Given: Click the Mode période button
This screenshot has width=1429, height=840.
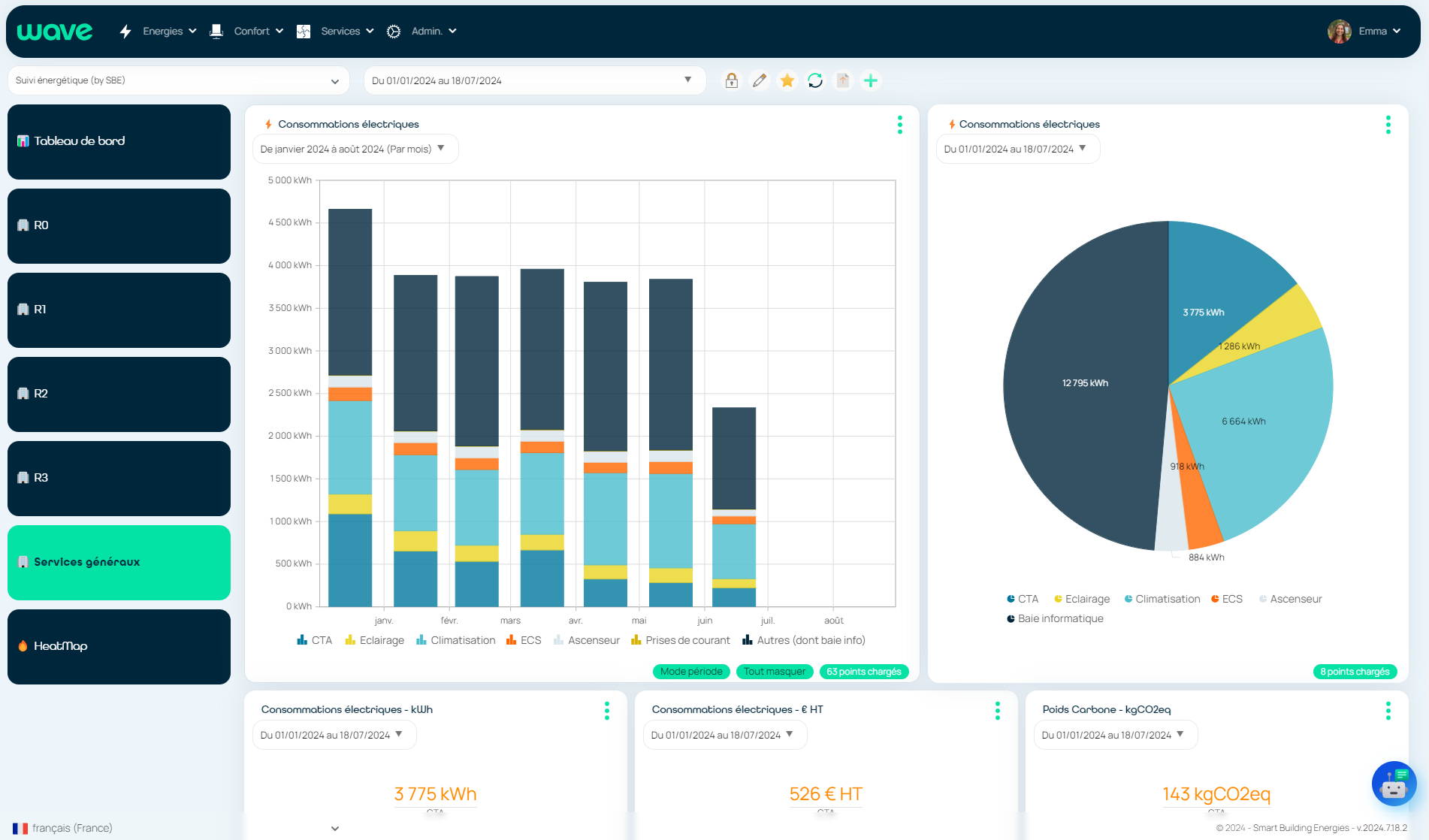Looking at the screenshot, I should 690,672.
